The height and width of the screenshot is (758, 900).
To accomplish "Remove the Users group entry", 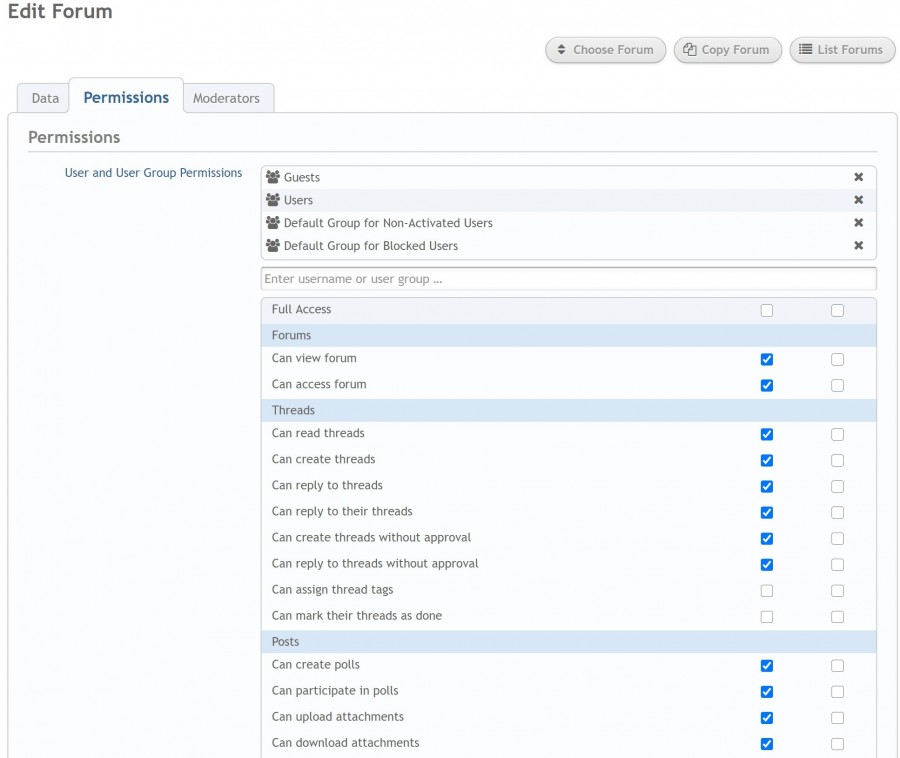I will (858, 200).
